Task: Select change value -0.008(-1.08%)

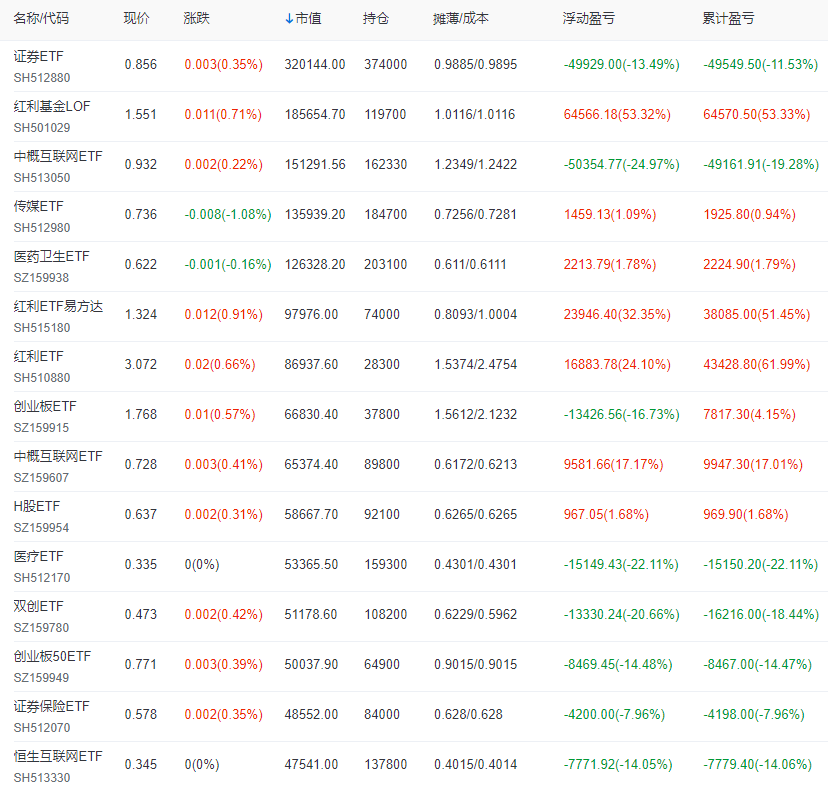Action: pyautogui.click(x=228, y=214)
